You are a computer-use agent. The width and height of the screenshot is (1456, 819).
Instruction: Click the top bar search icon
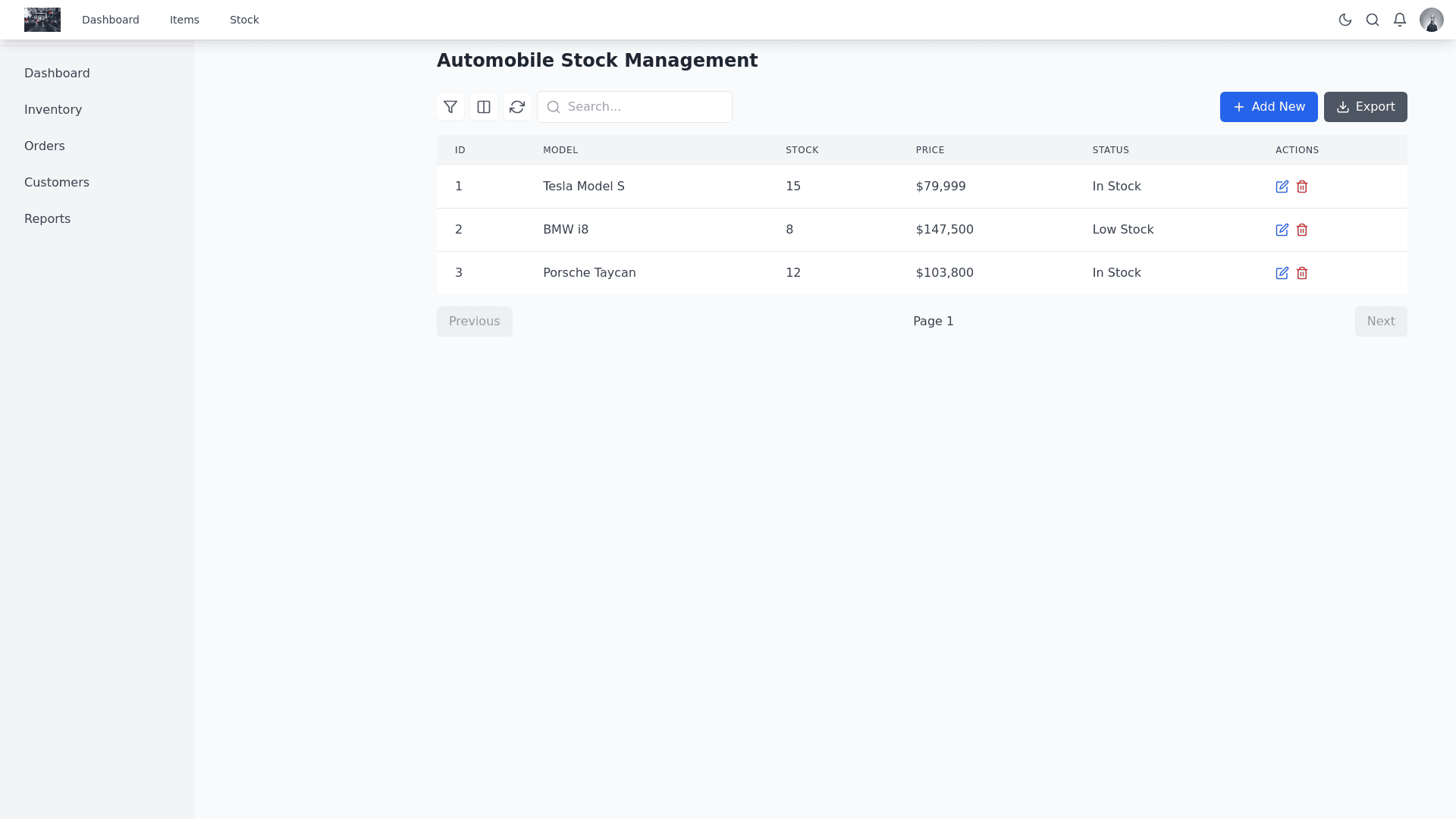click(x=1373, y=20)
